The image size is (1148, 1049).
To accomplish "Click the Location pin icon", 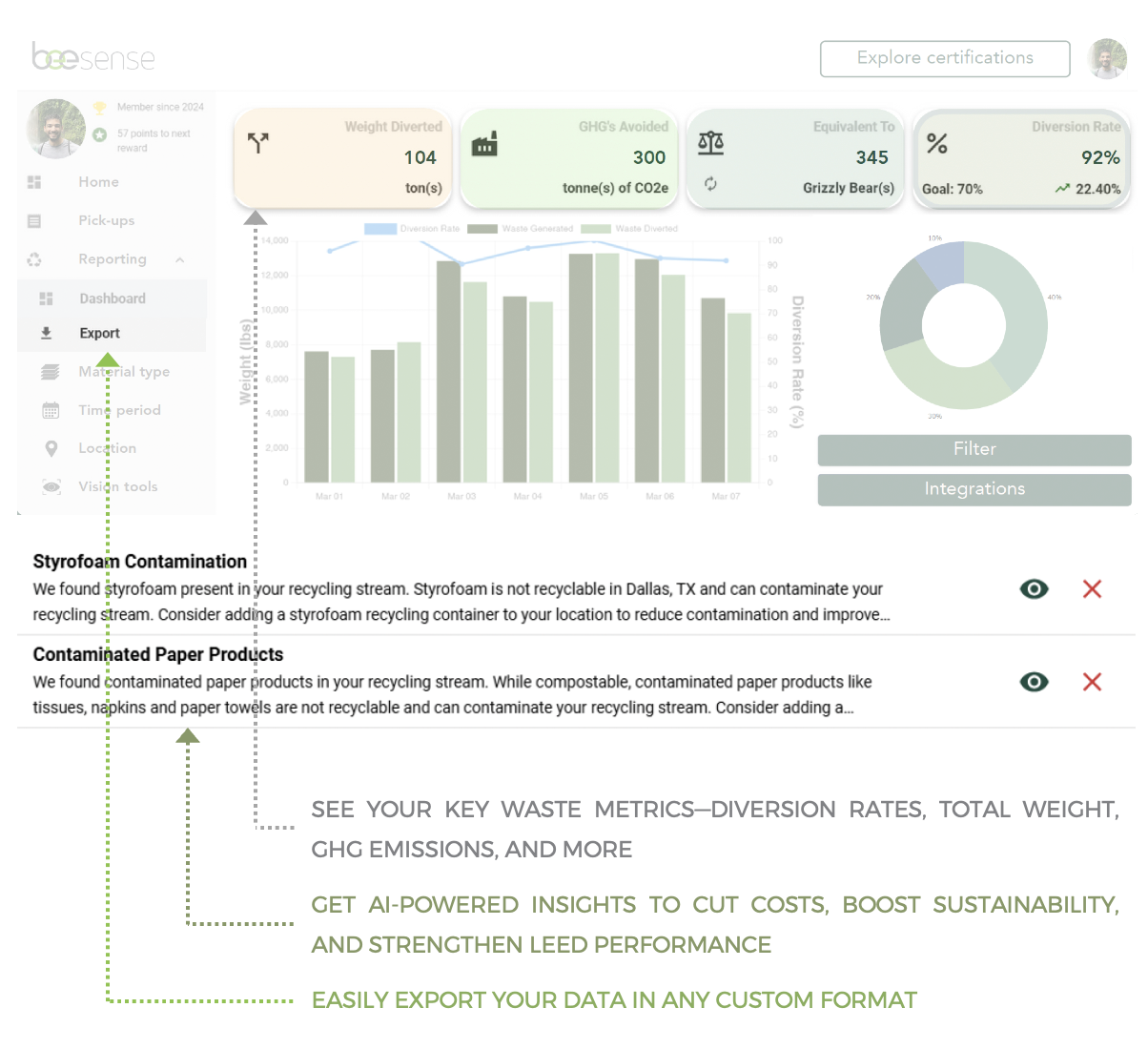I will 51,448.
